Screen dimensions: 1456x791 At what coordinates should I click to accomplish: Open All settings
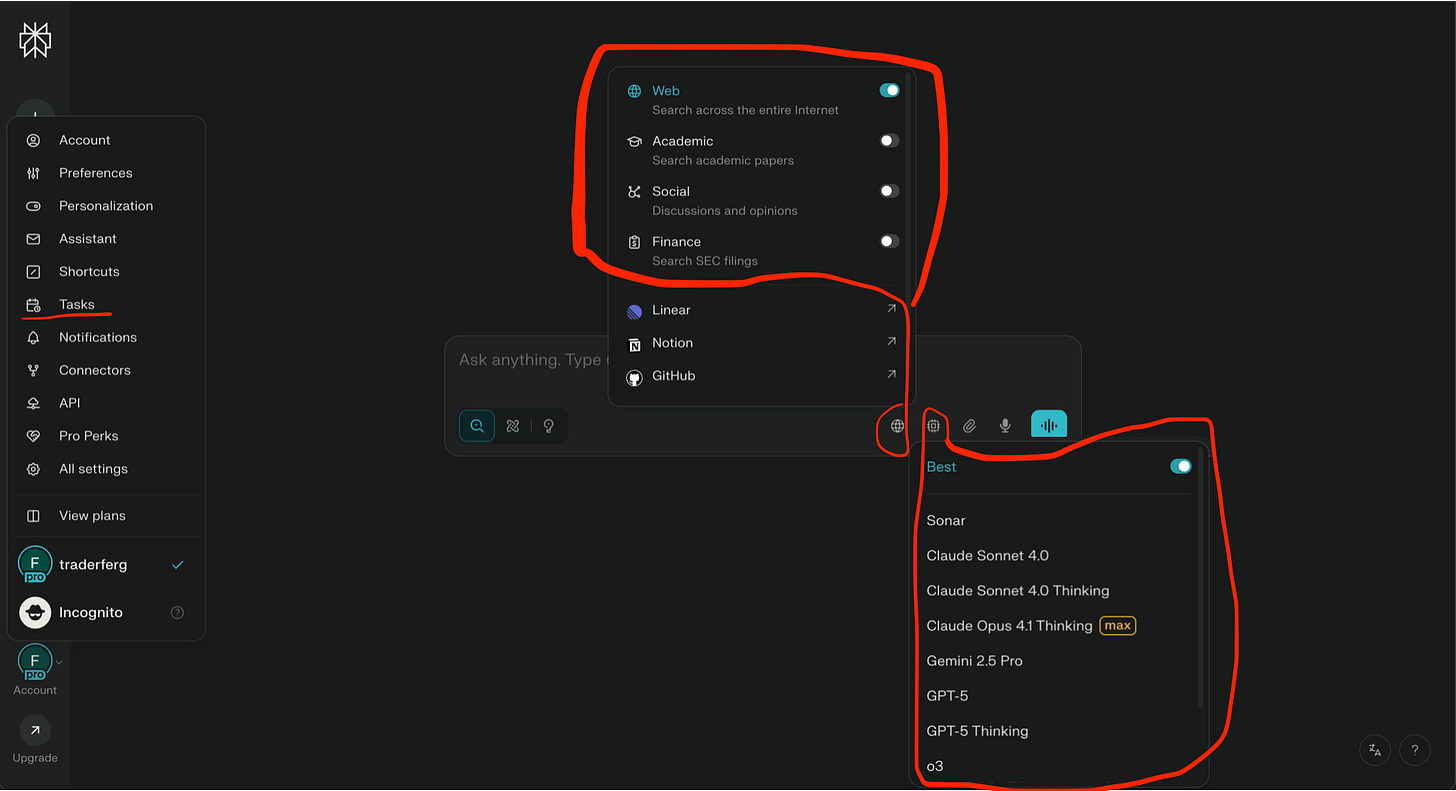coord(106,469)
